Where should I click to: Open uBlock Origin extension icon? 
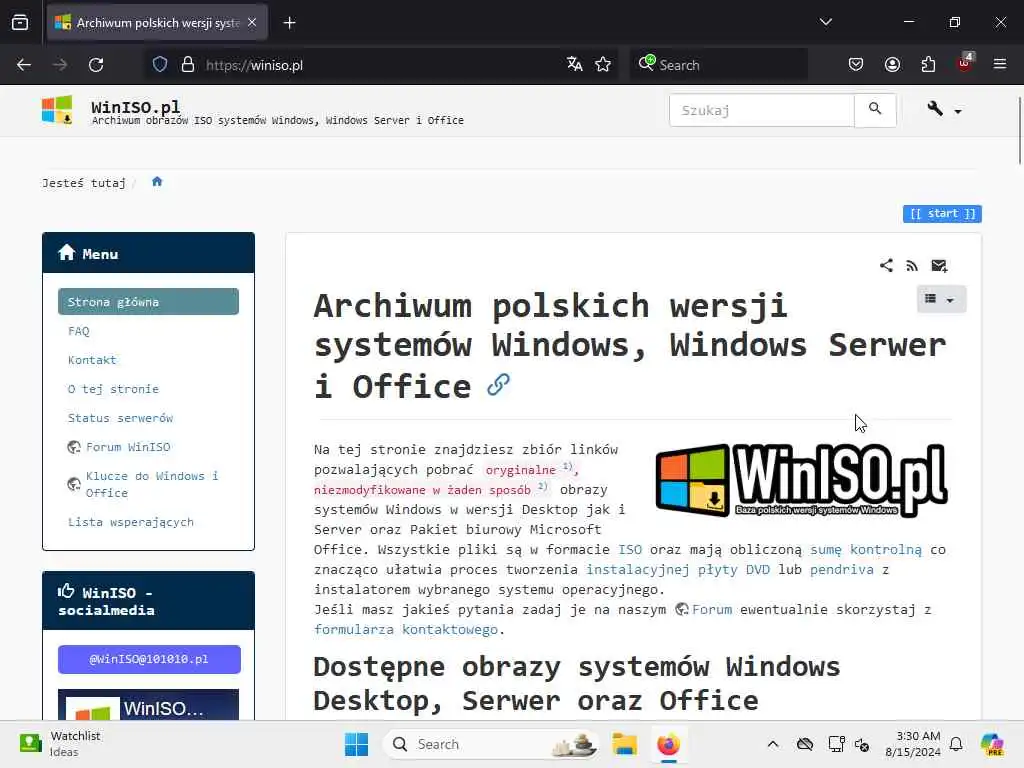click(965, 63)
